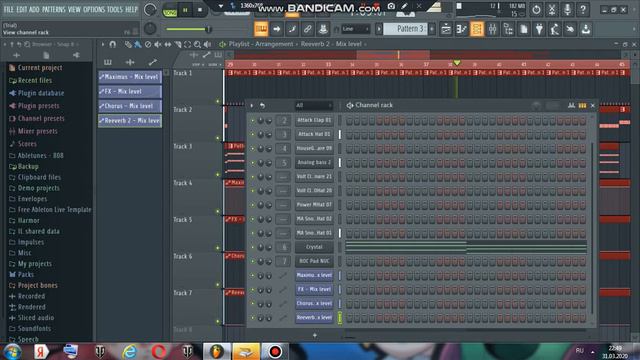Open Internet Explorer from taskbar
This screenshot has height=360, width=640.
pyautogui.click(x=129, y=351)
